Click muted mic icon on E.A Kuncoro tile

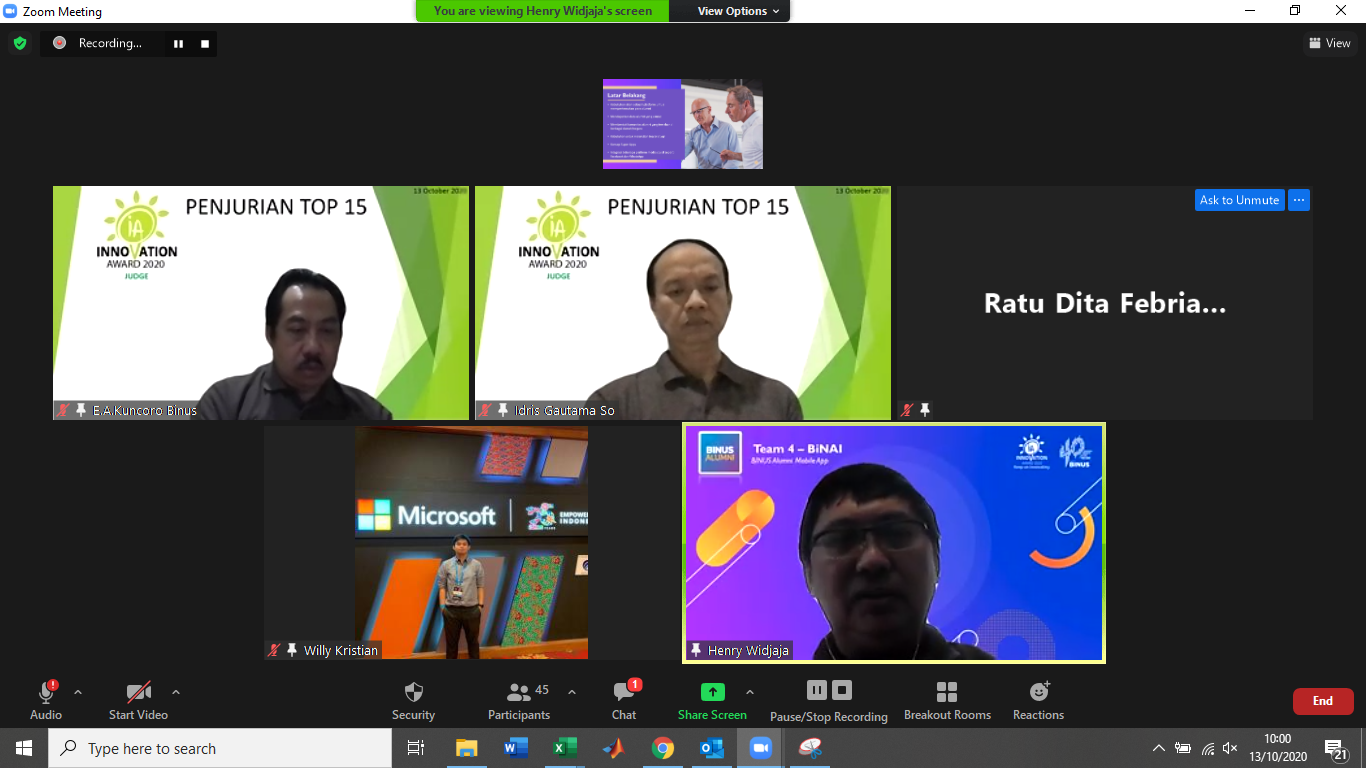click(x=63, y=410)
